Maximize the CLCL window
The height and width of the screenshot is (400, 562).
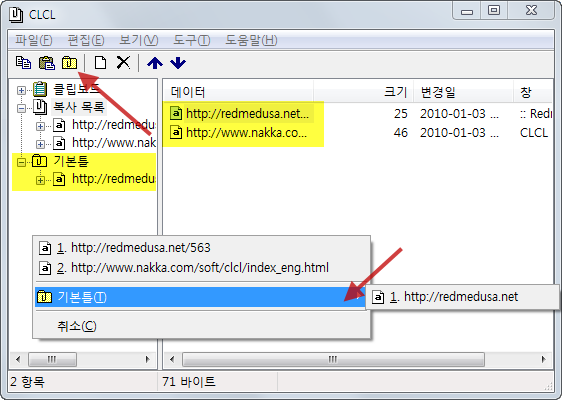(494, 10)
